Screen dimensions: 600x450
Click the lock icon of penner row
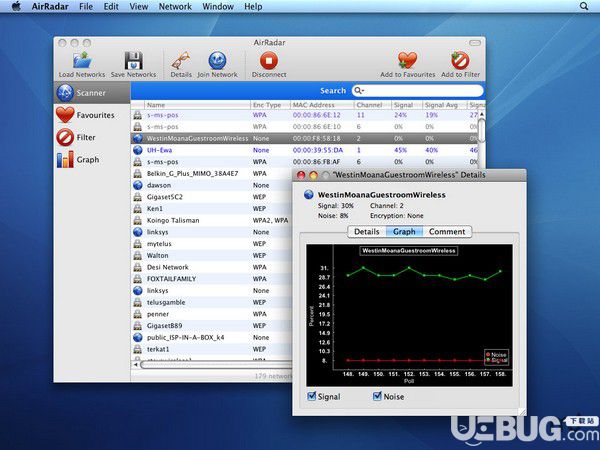(138, 314)
